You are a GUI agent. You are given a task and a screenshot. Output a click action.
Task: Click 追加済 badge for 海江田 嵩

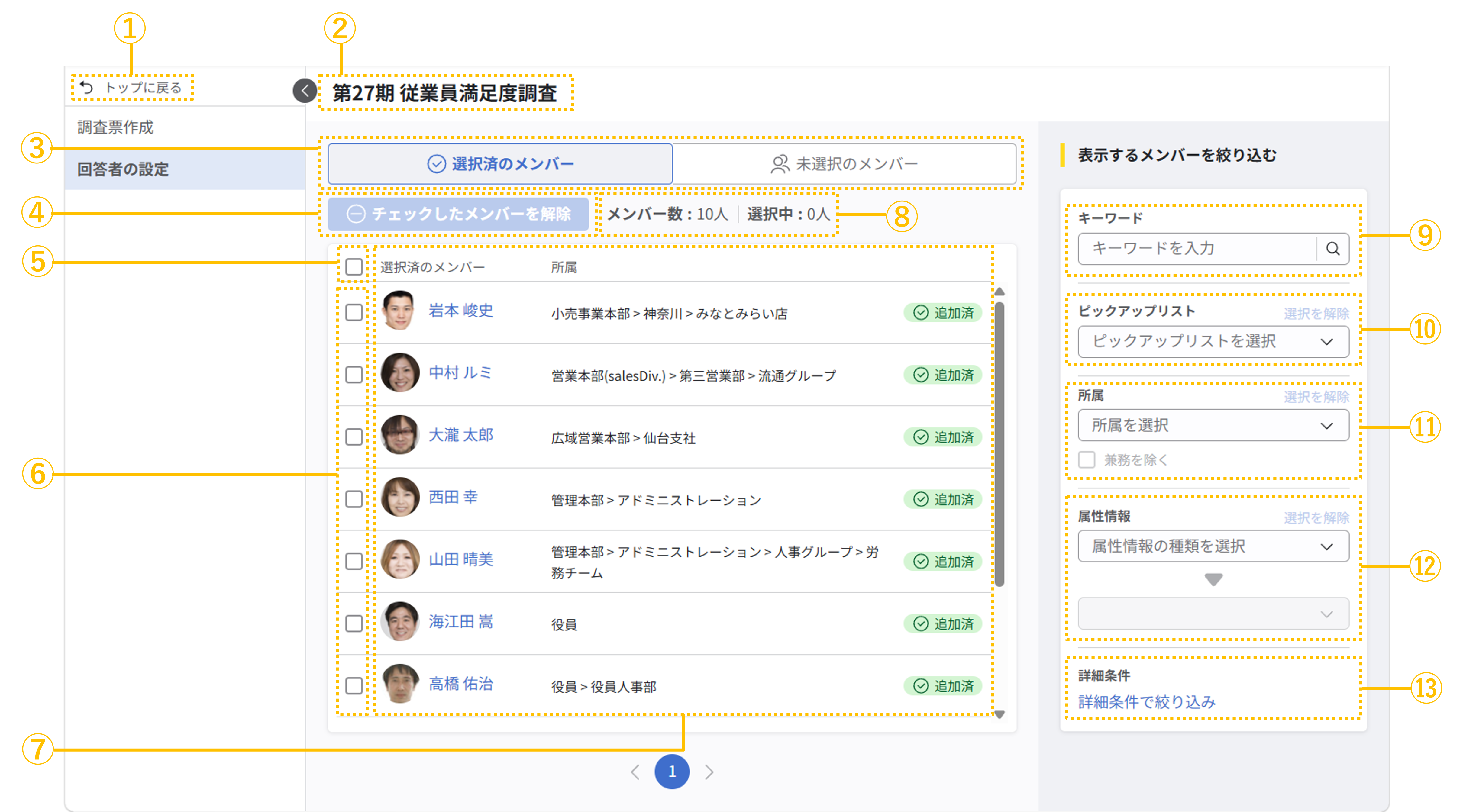[943, 624]
